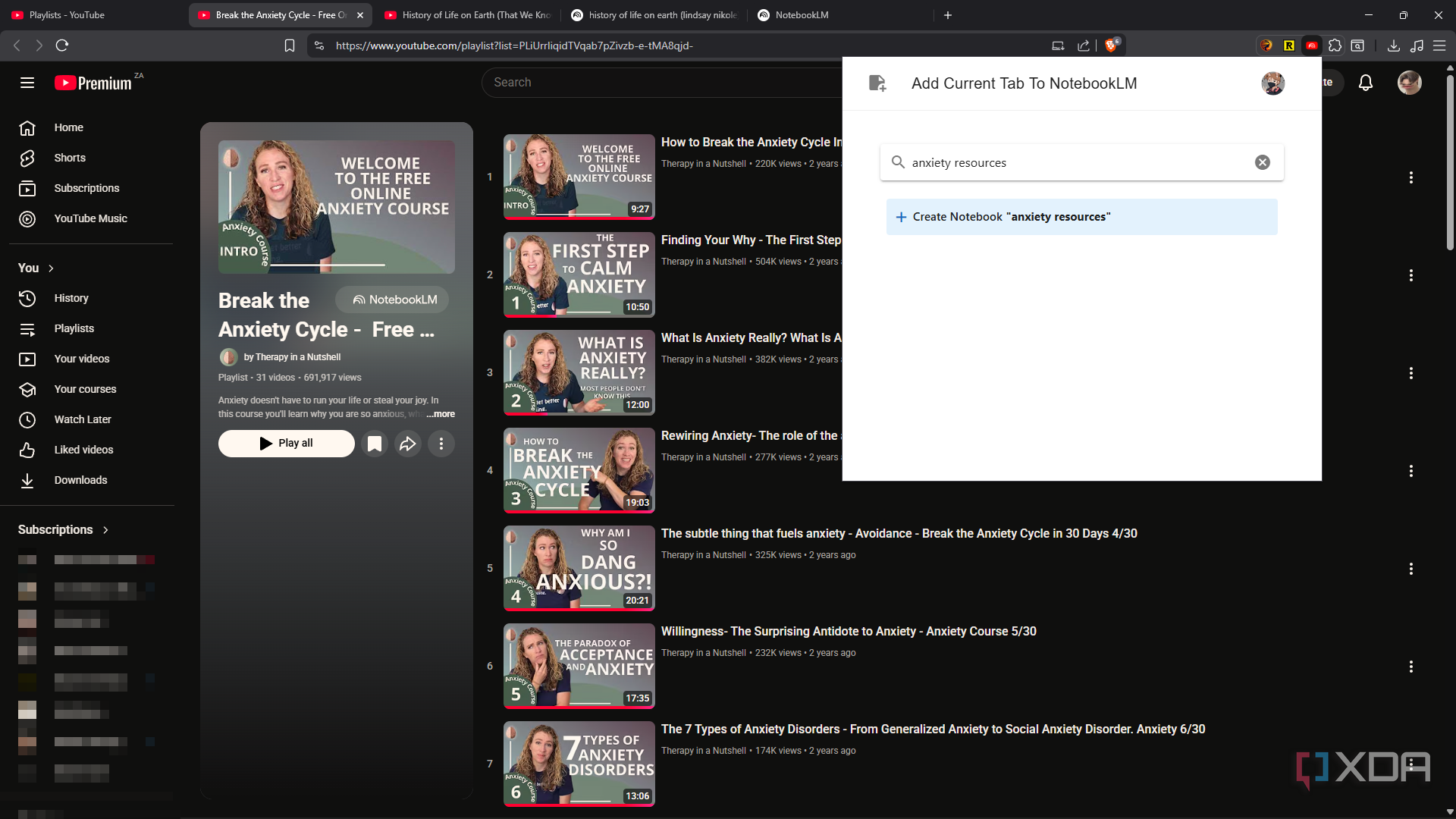Reload the current page
1456x819 pixels.
62,45
